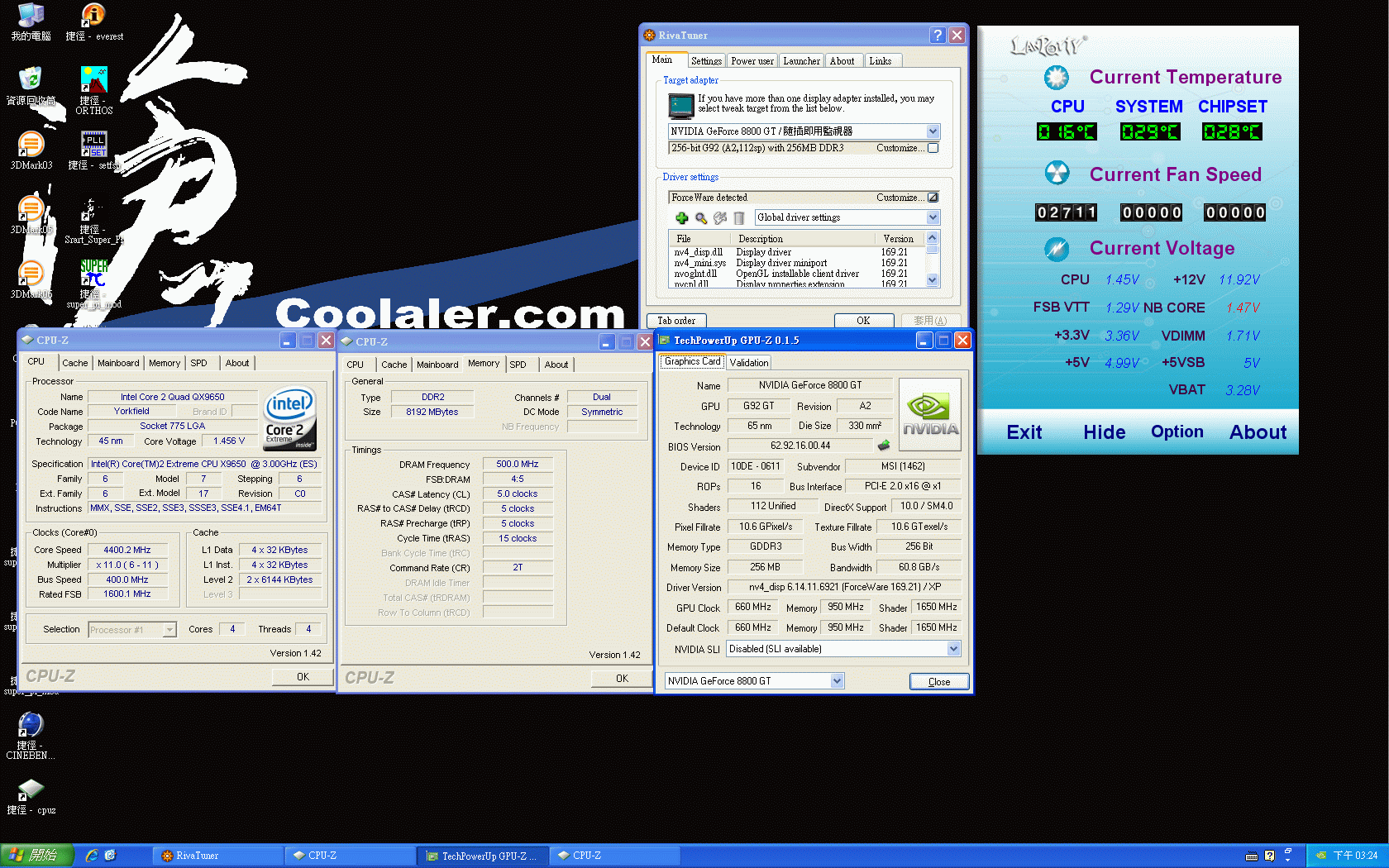This screenshot has height=868, width=1389.
Task: Click the Version column header in driver list
Action: [x=899, y=239]
